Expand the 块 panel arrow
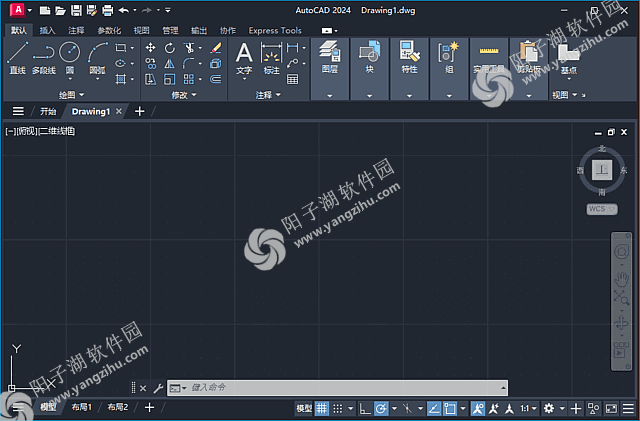The image size is (640, 421). click(369, 96)
